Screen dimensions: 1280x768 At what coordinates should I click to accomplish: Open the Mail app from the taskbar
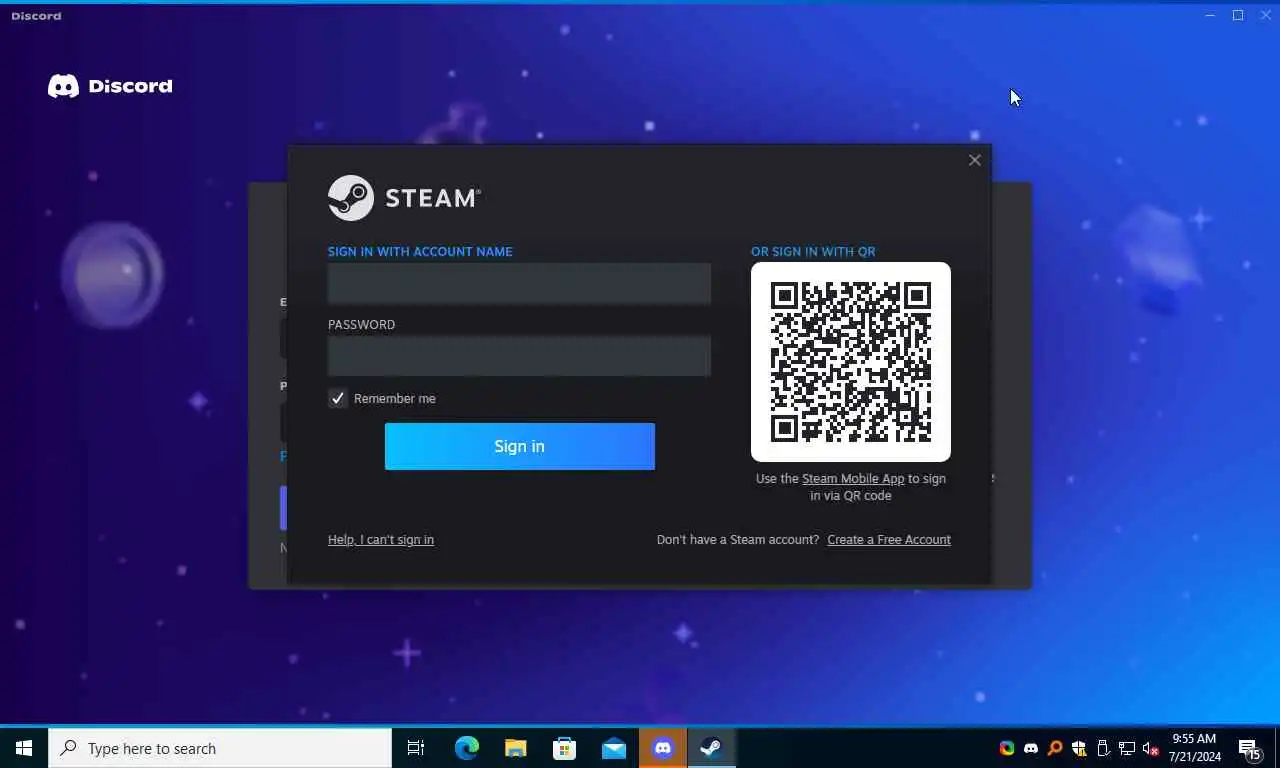click(x=613, y=748)
